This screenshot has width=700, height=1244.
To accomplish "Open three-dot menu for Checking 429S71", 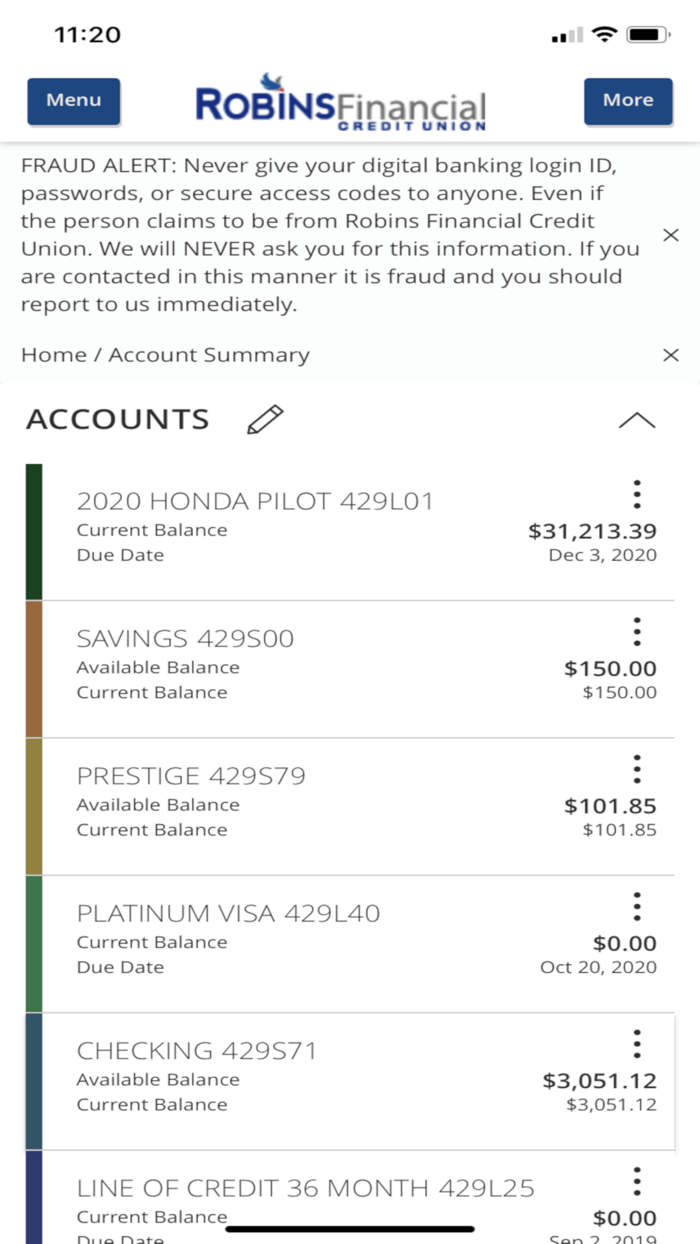I will [x=637, y=1044].
